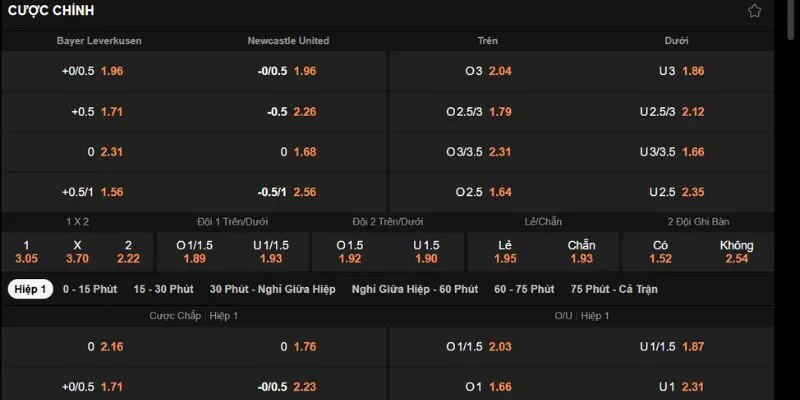
Task: Open the 60 - 75 Phút tab
Action: 524,289
